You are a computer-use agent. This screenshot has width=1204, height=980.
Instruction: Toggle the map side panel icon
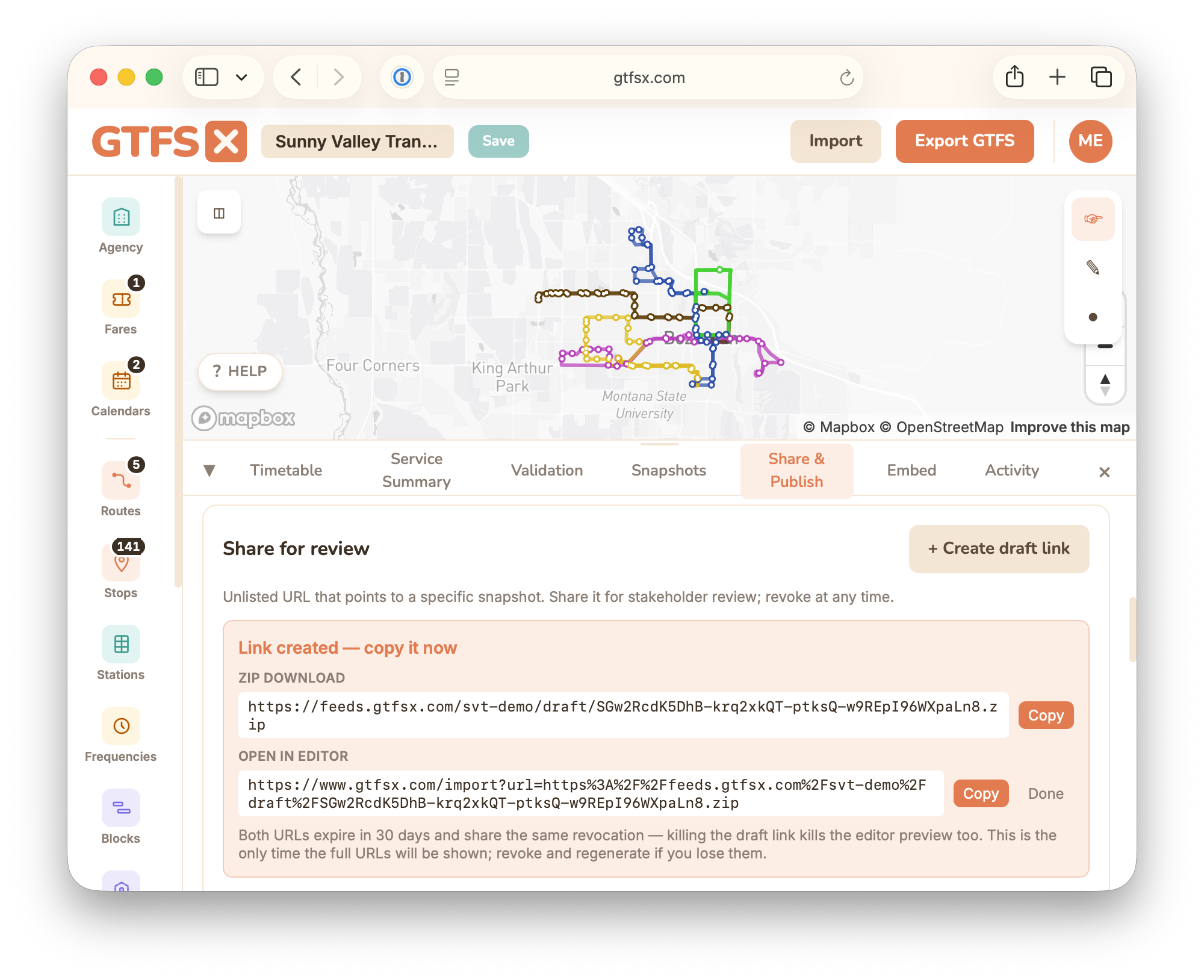pos(219,213)
